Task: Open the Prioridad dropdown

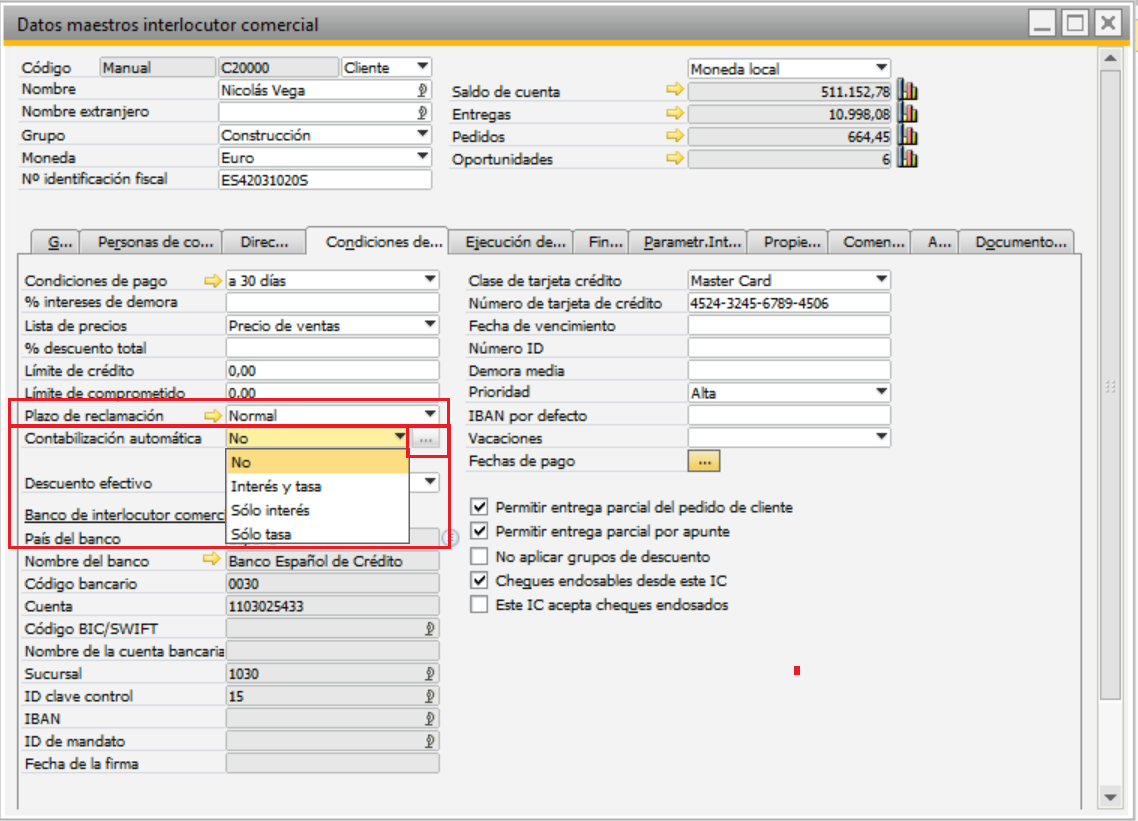Action: 881,393
